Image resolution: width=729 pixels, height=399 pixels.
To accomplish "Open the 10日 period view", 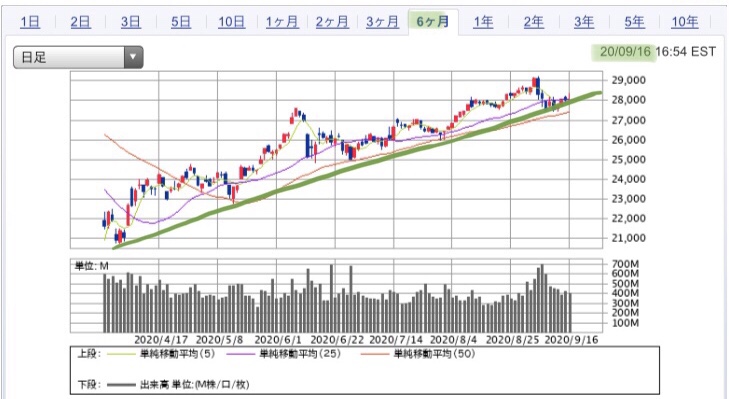I will (x=232, y=21).
